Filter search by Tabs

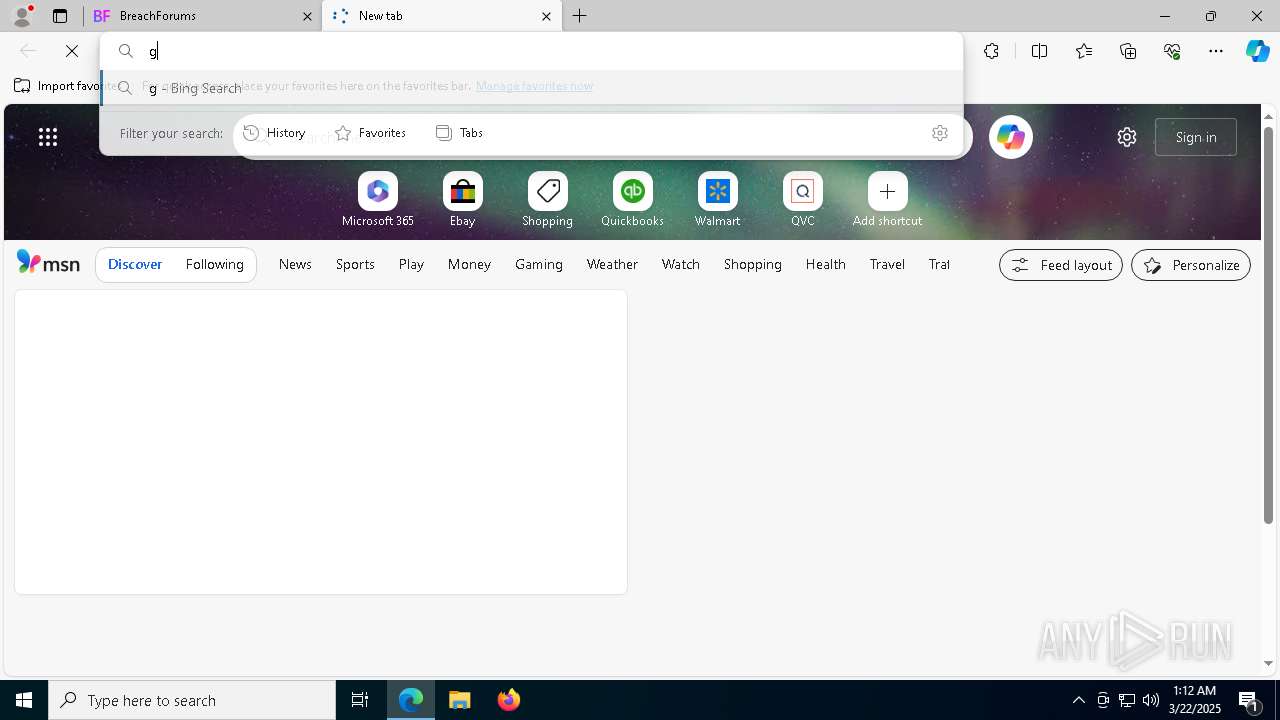pos(460,133)
